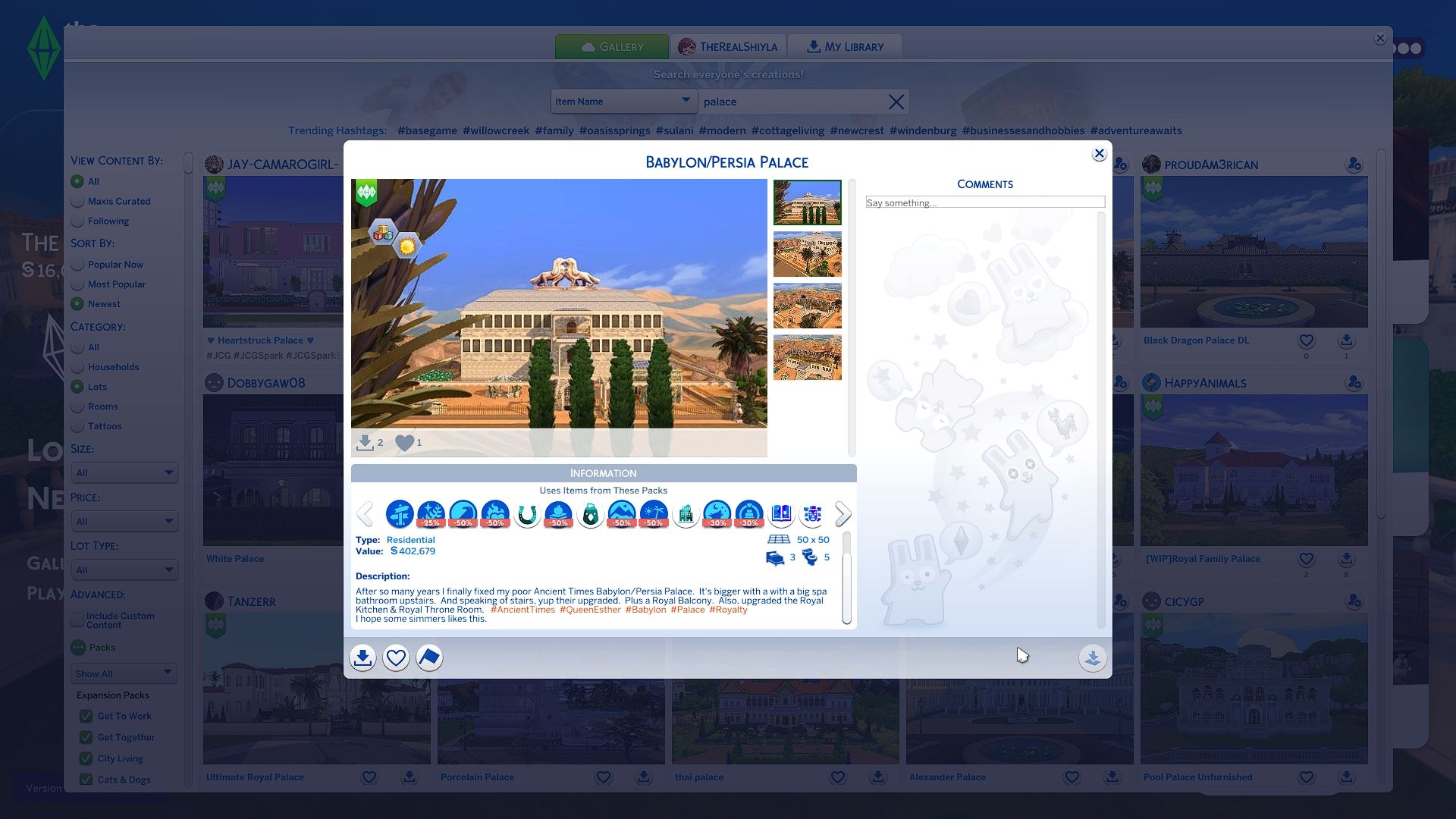Favorite this lot with the heart icon
This screenshot has height=819, width=1456.
(x=396, y=657)
